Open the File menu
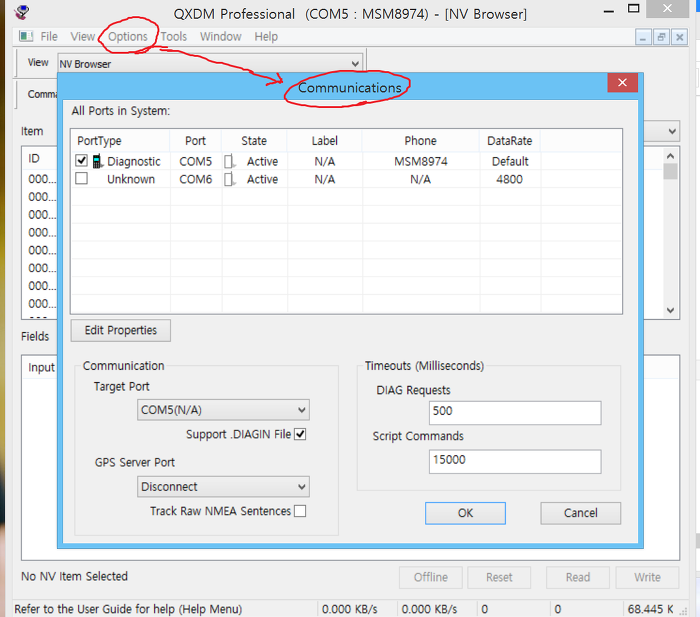The image size is (700, 617). [x=49, y=37]
